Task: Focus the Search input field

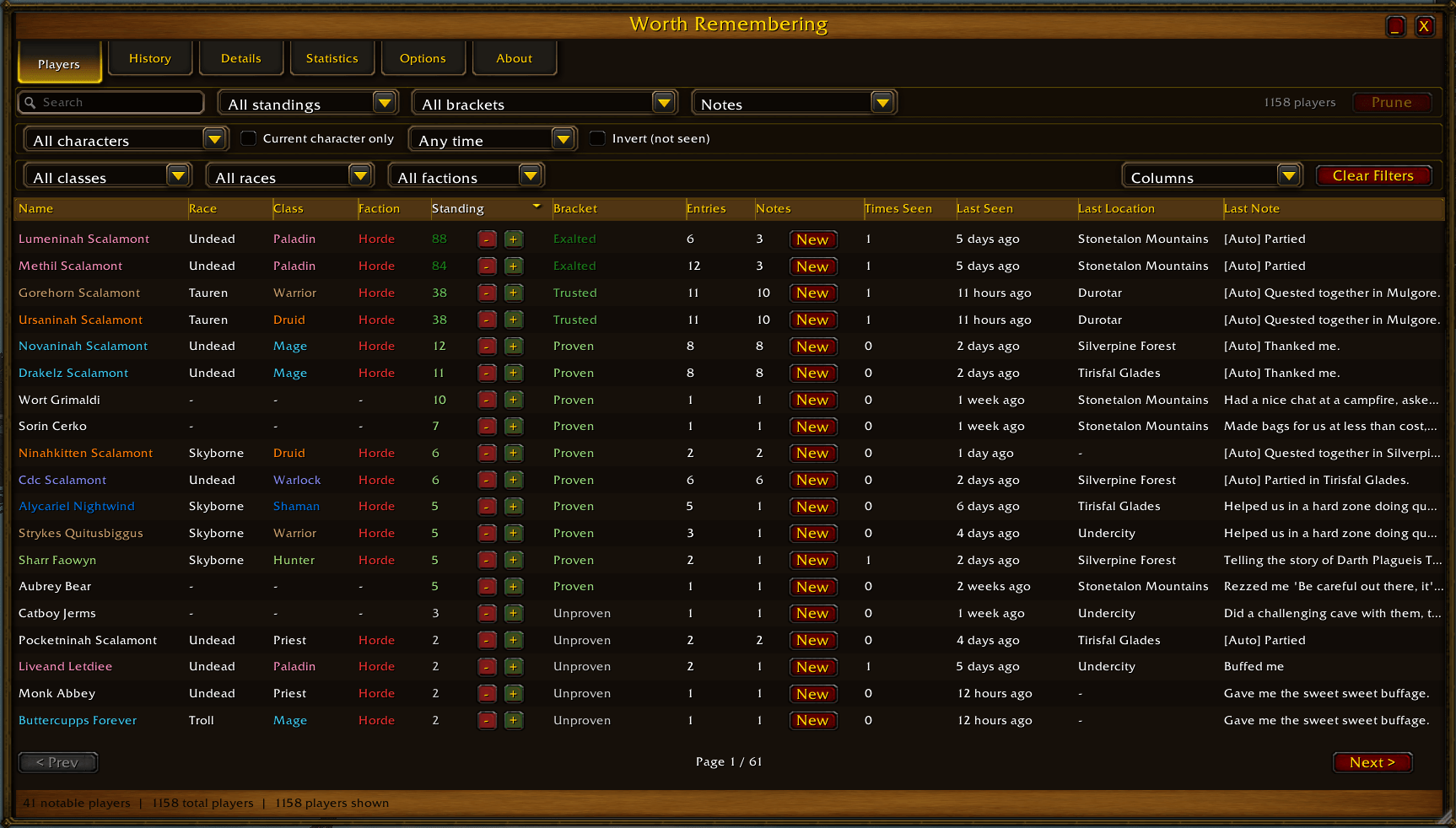Action: (x=111, y=102)
